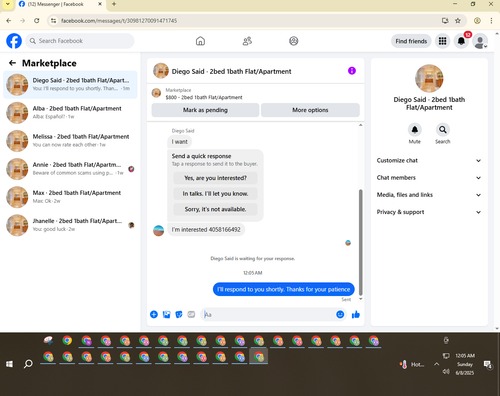
Task: Open the volume speaker tray icon
Action: tap(446, 372)
